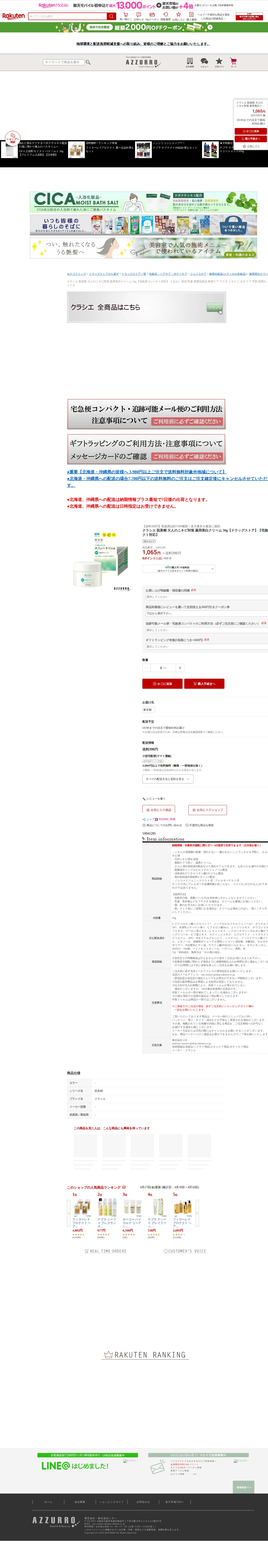Open the お知らせ notifications icon
Screen dimensions: 268x1568
click(139, 17)
